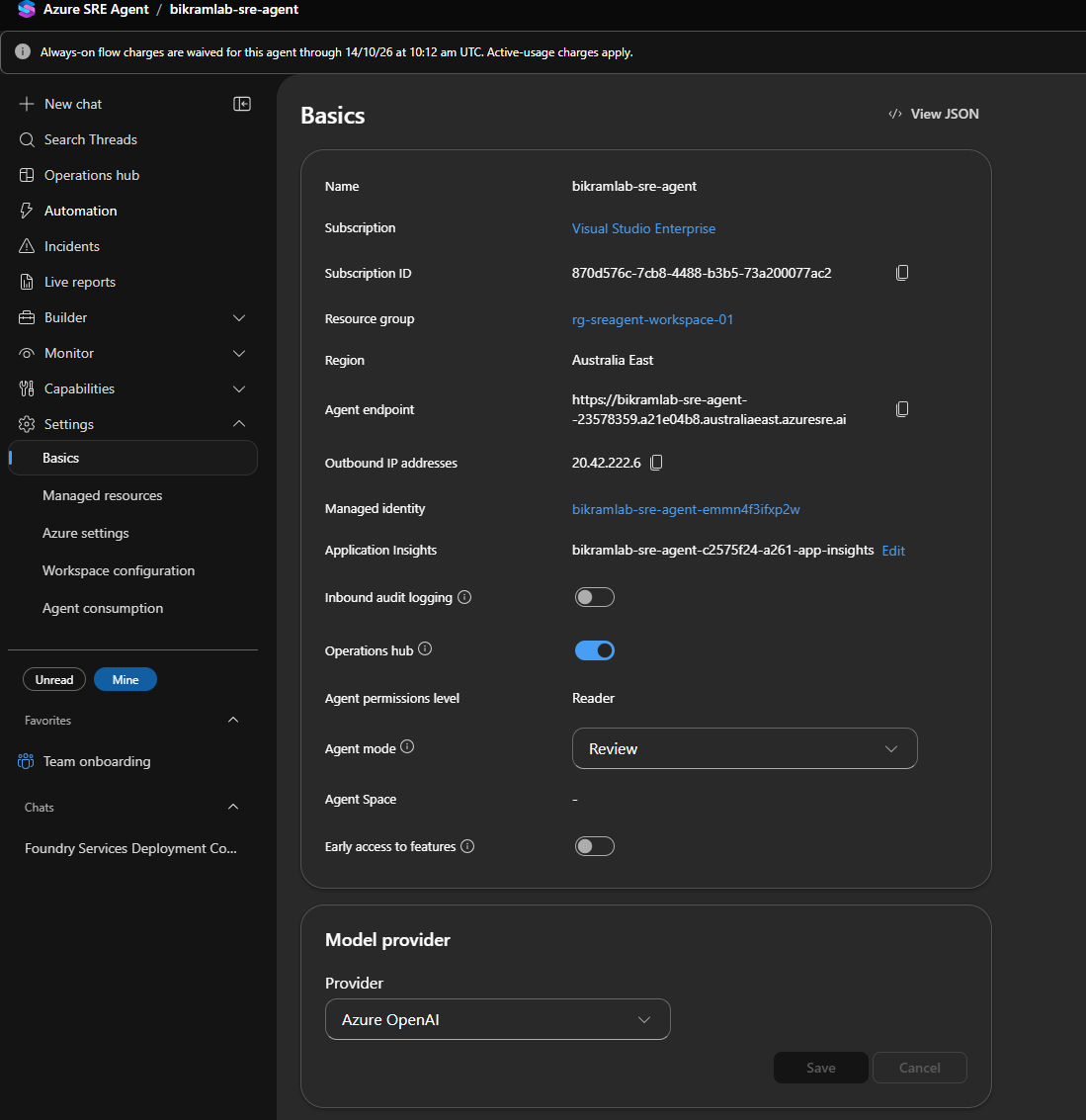1086x1120 pixels.
Task: Click the Save button
Action: point(821,1068)
